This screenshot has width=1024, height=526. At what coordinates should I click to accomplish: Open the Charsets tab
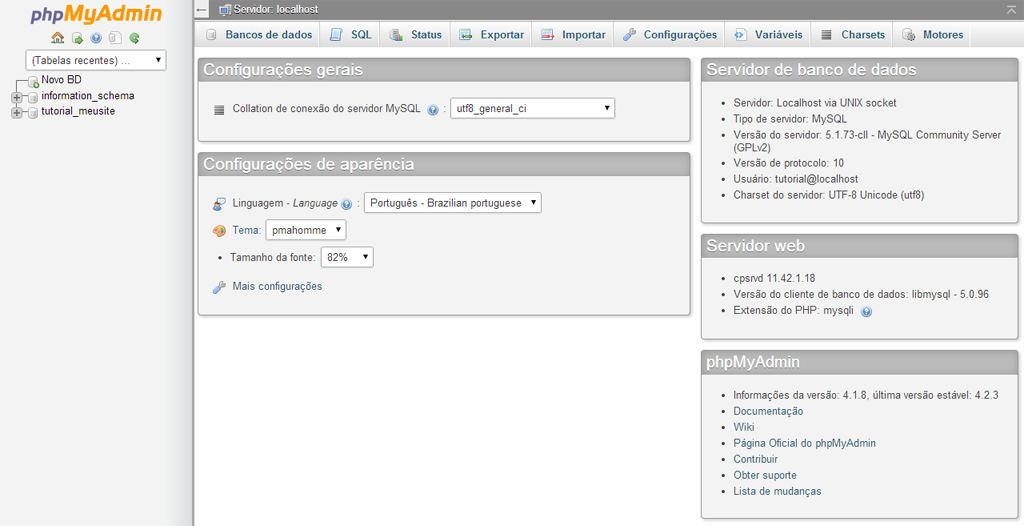coord(852,35)
